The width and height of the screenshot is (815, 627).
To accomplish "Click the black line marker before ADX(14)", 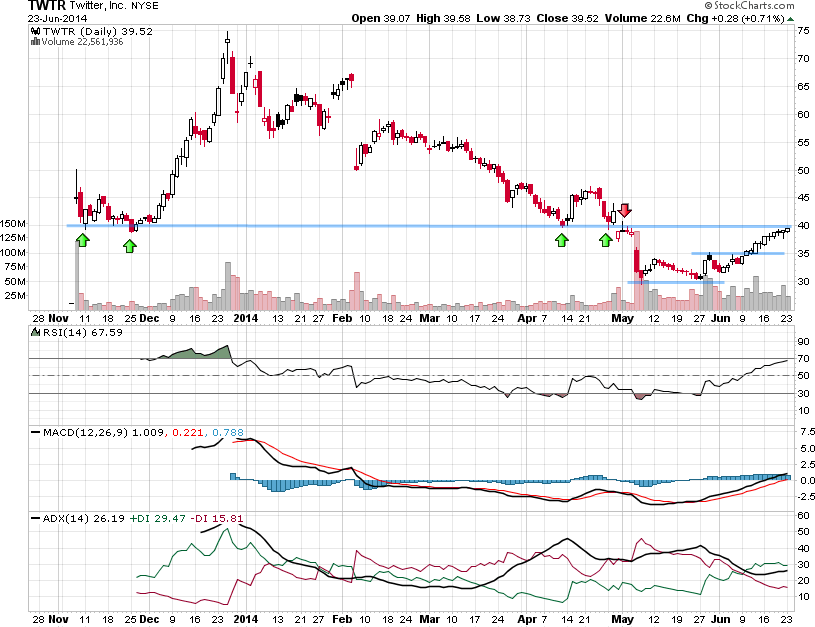I will pyautogui.click(x=36, y=518).
